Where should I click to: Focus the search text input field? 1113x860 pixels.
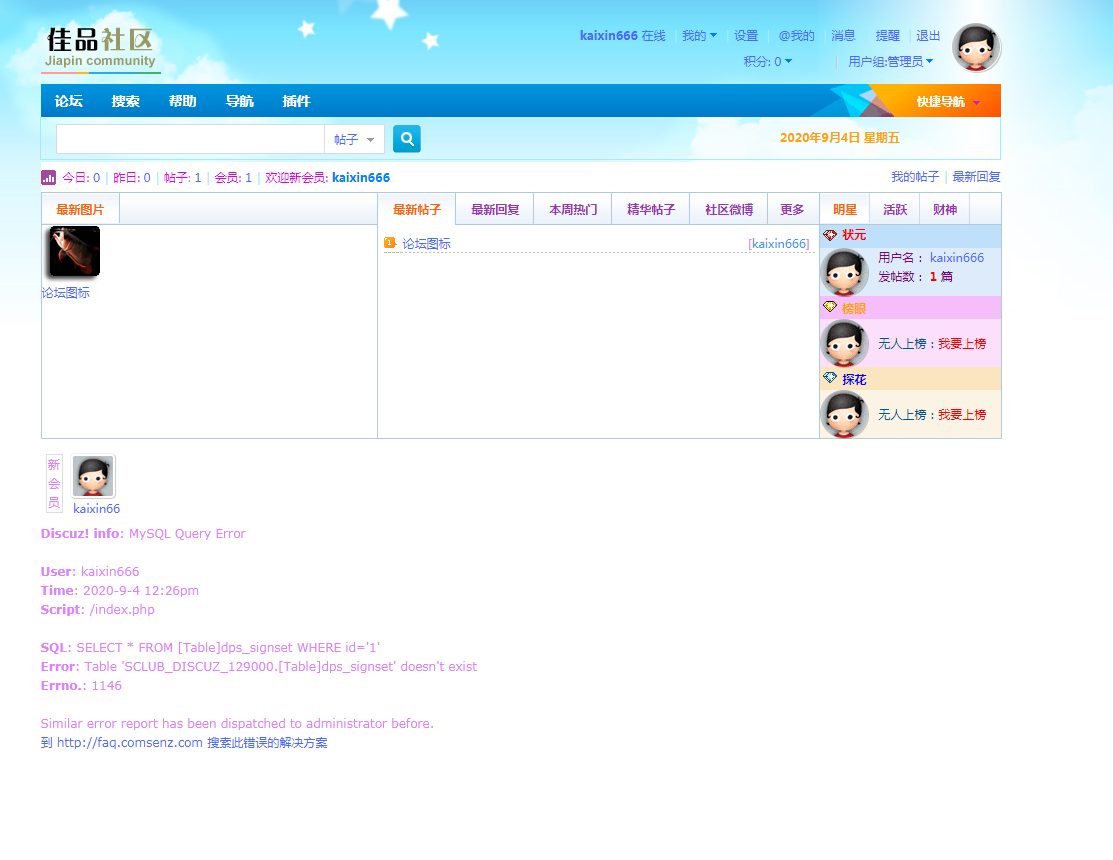[190, 139]
